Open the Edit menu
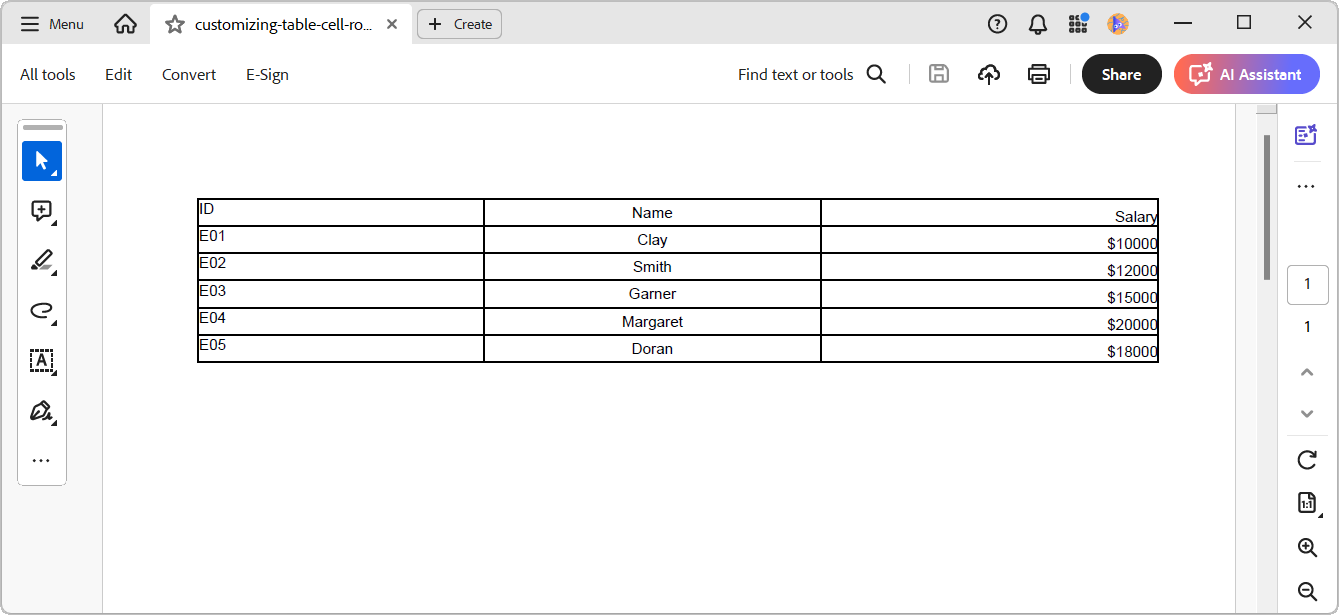1339x615 pixels. pos(119,74)
